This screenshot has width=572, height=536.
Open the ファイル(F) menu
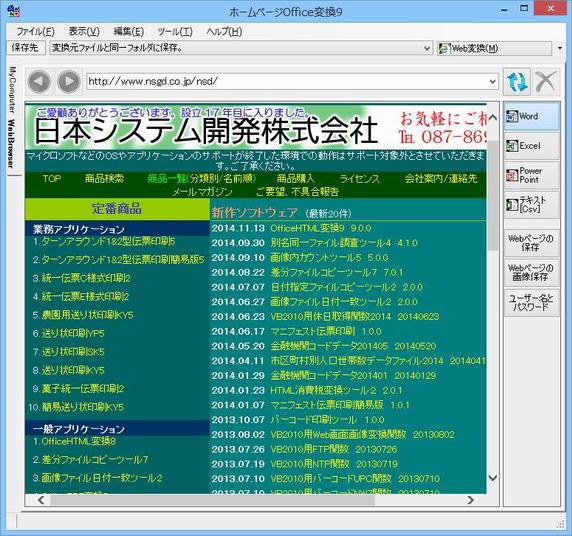pos(35,32)
